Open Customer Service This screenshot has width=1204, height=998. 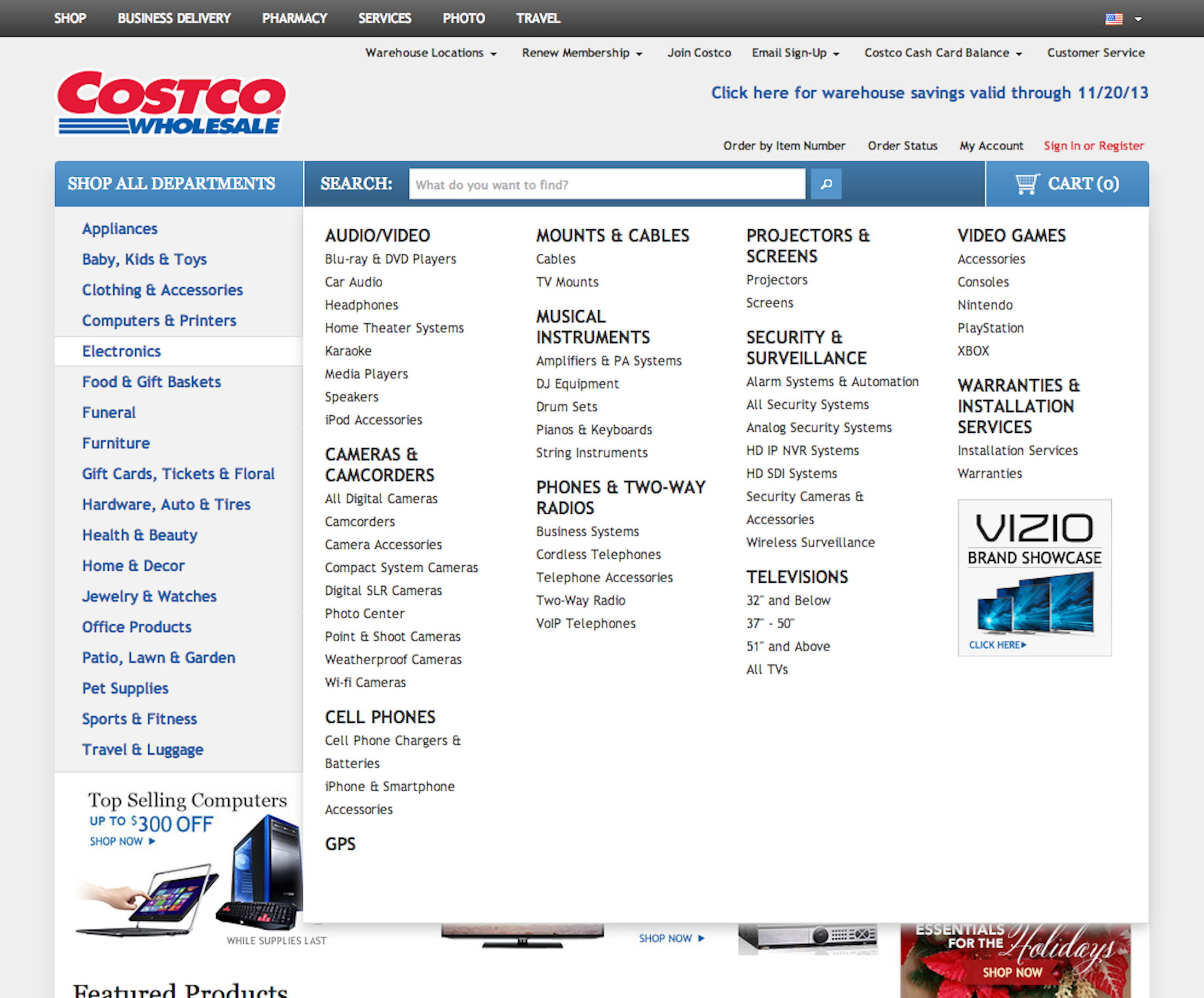coord(1096,52)
